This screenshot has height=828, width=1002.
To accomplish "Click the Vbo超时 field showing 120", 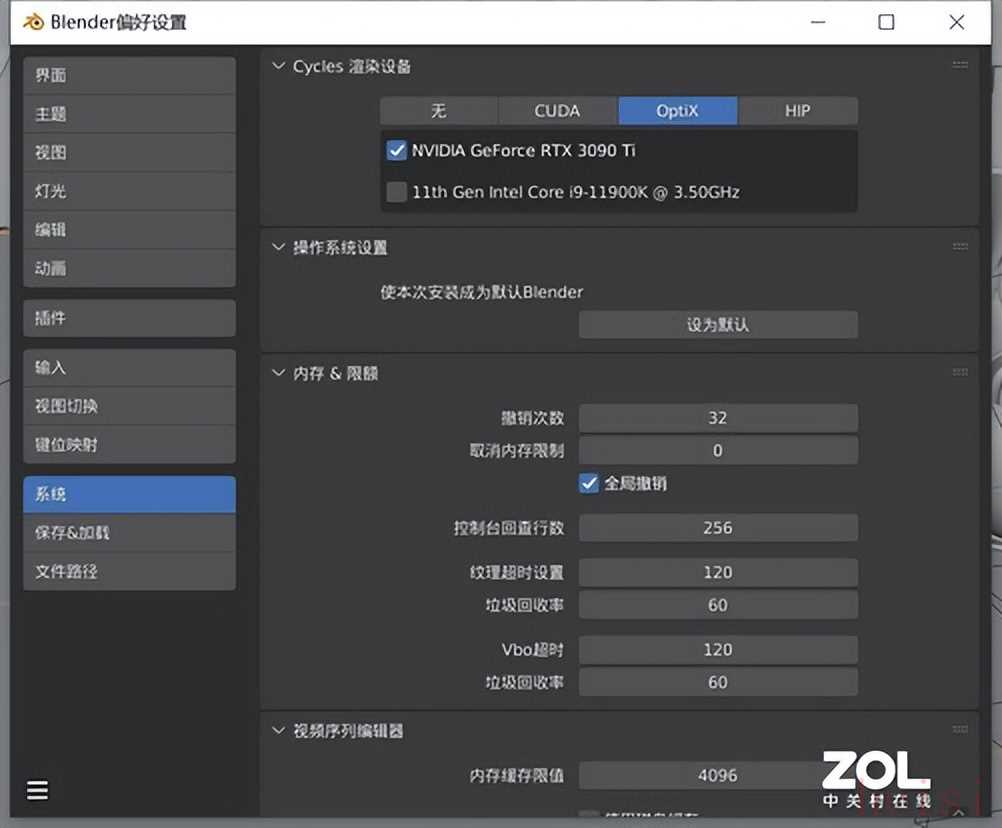I will (x=718, y=650).
